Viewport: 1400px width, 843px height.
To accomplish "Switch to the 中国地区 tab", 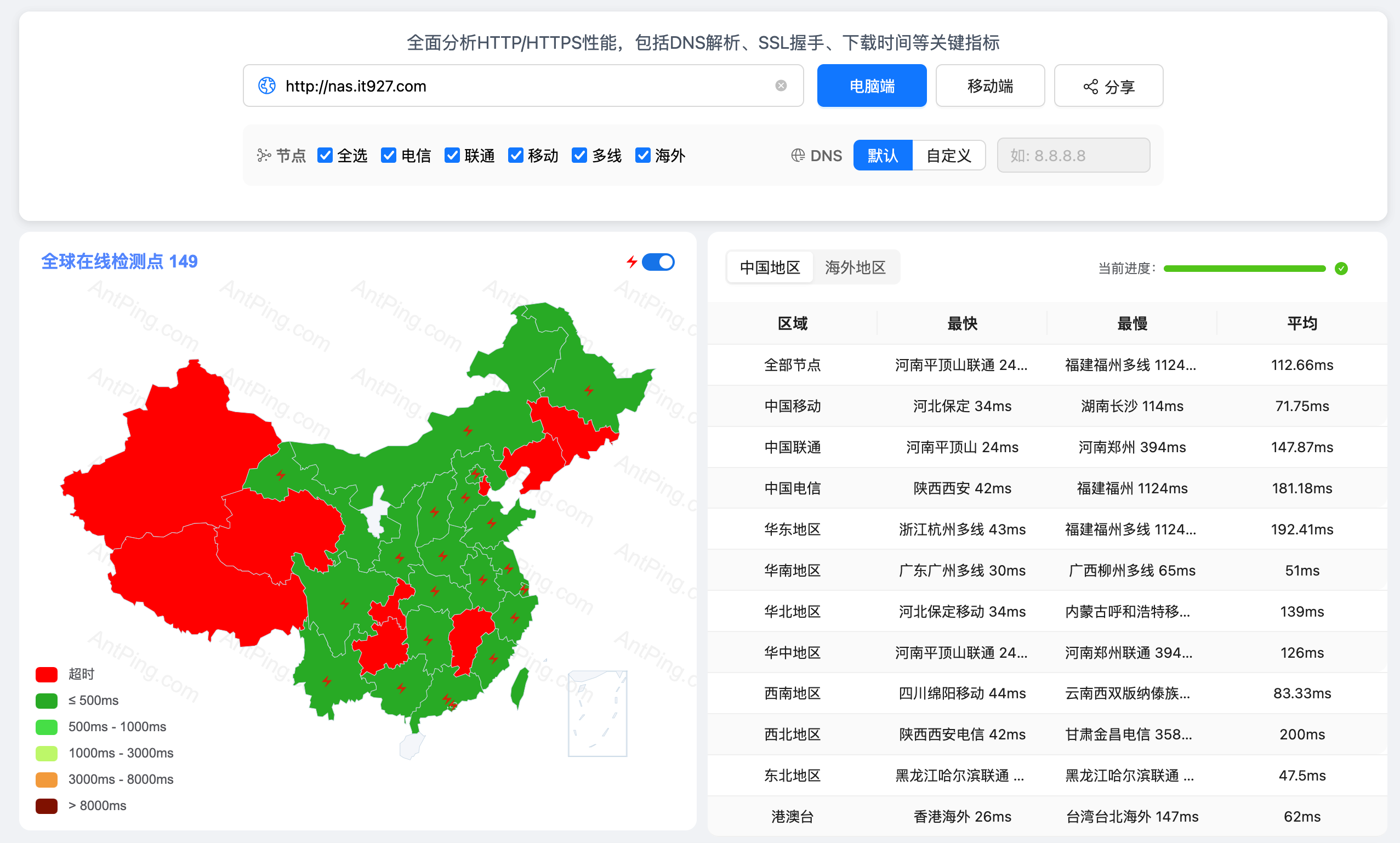I will [x=770, y=267].
